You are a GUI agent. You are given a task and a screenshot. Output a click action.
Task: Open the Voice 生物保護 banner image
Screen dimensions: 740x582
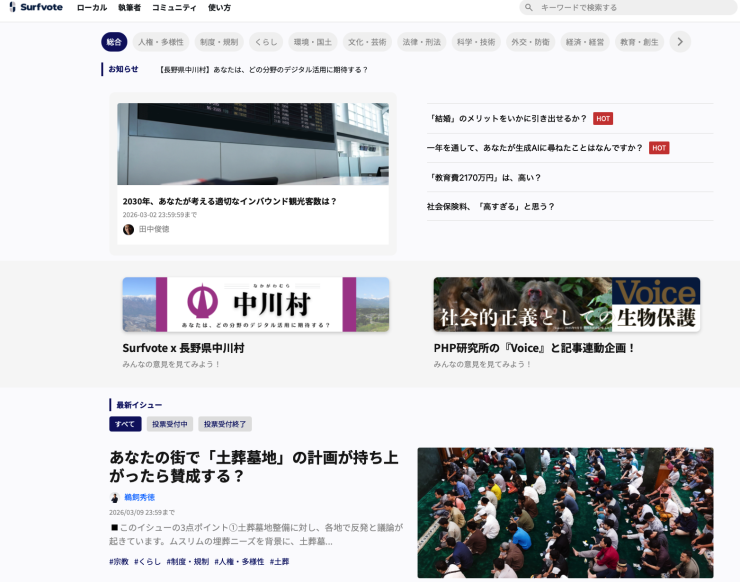click(x=567, y=304)
